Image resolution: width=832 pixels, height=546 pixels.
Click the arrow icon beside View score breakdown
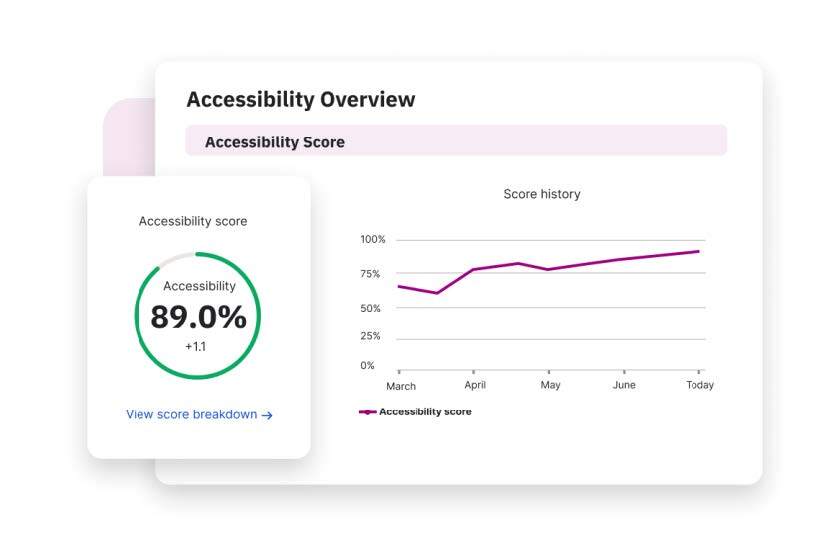tap(267, 415)
